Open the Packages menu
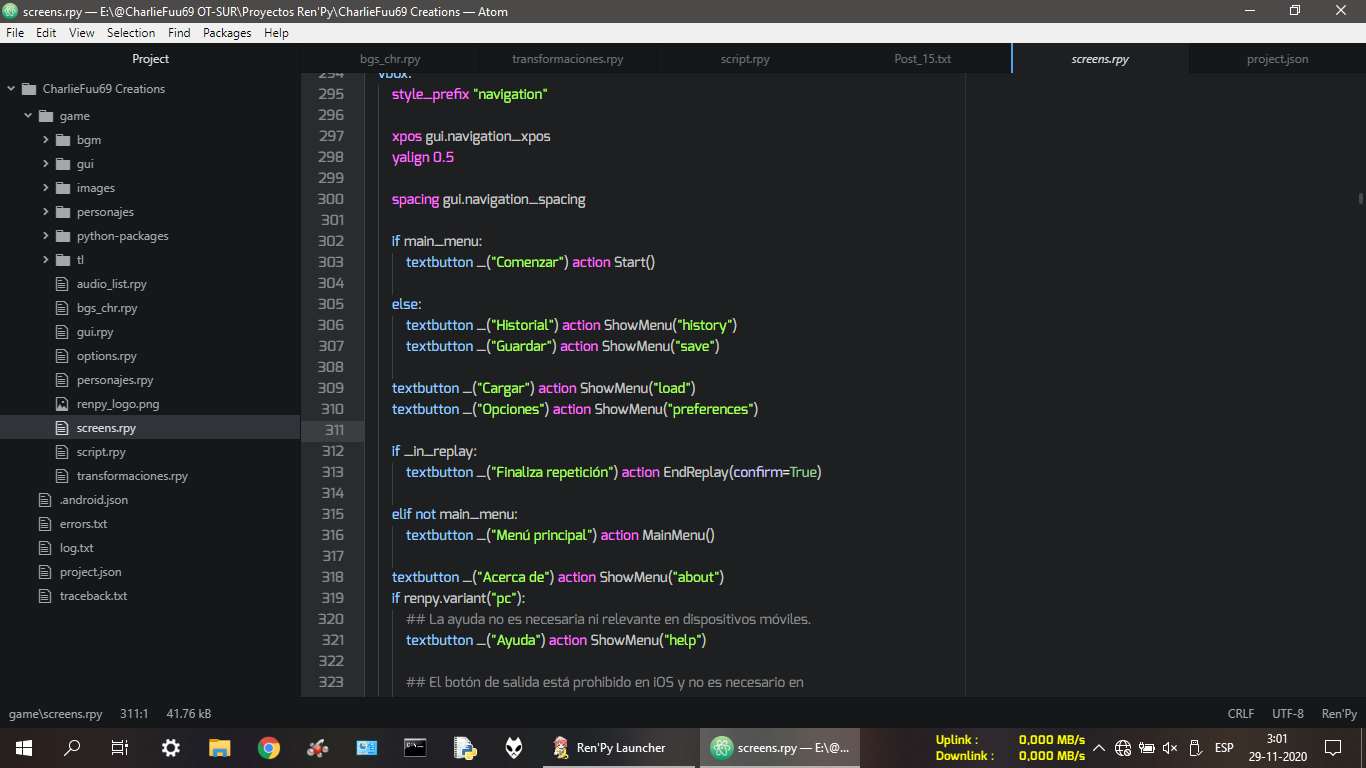 [x=227, y=33]
